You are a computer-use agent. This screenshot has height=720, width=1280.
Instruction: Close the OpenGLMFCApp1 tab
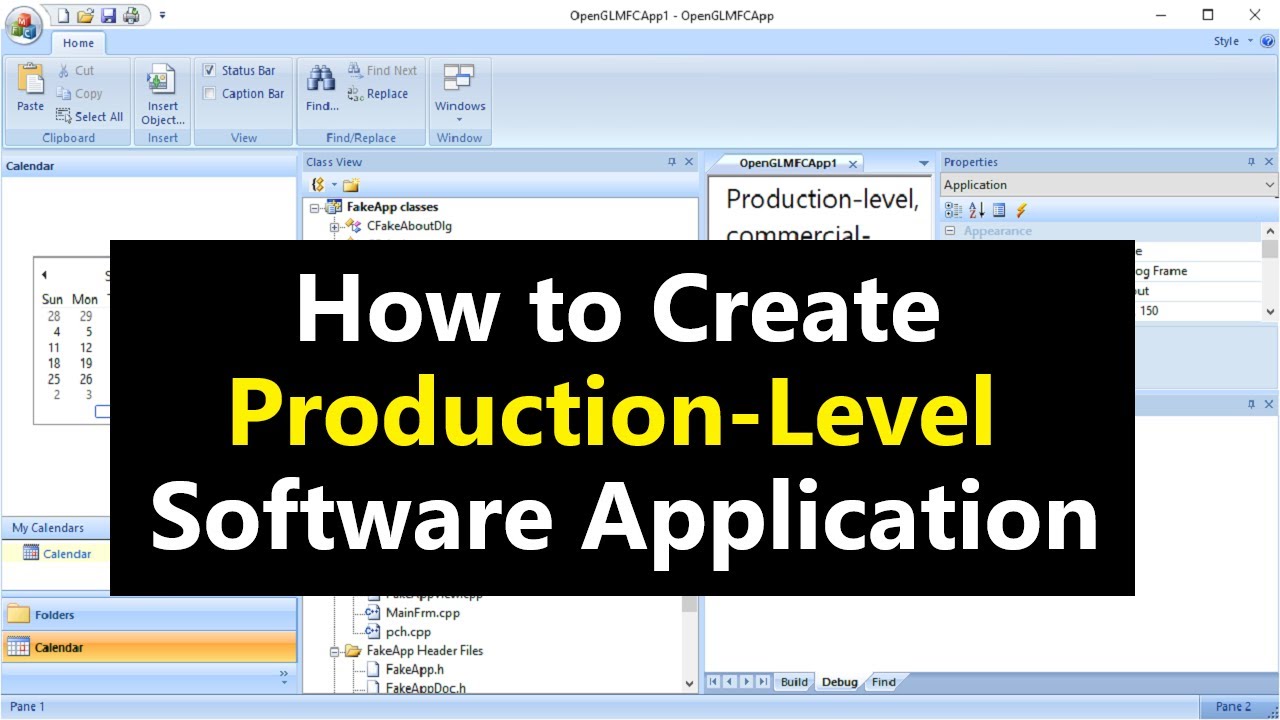coord(852,163)
